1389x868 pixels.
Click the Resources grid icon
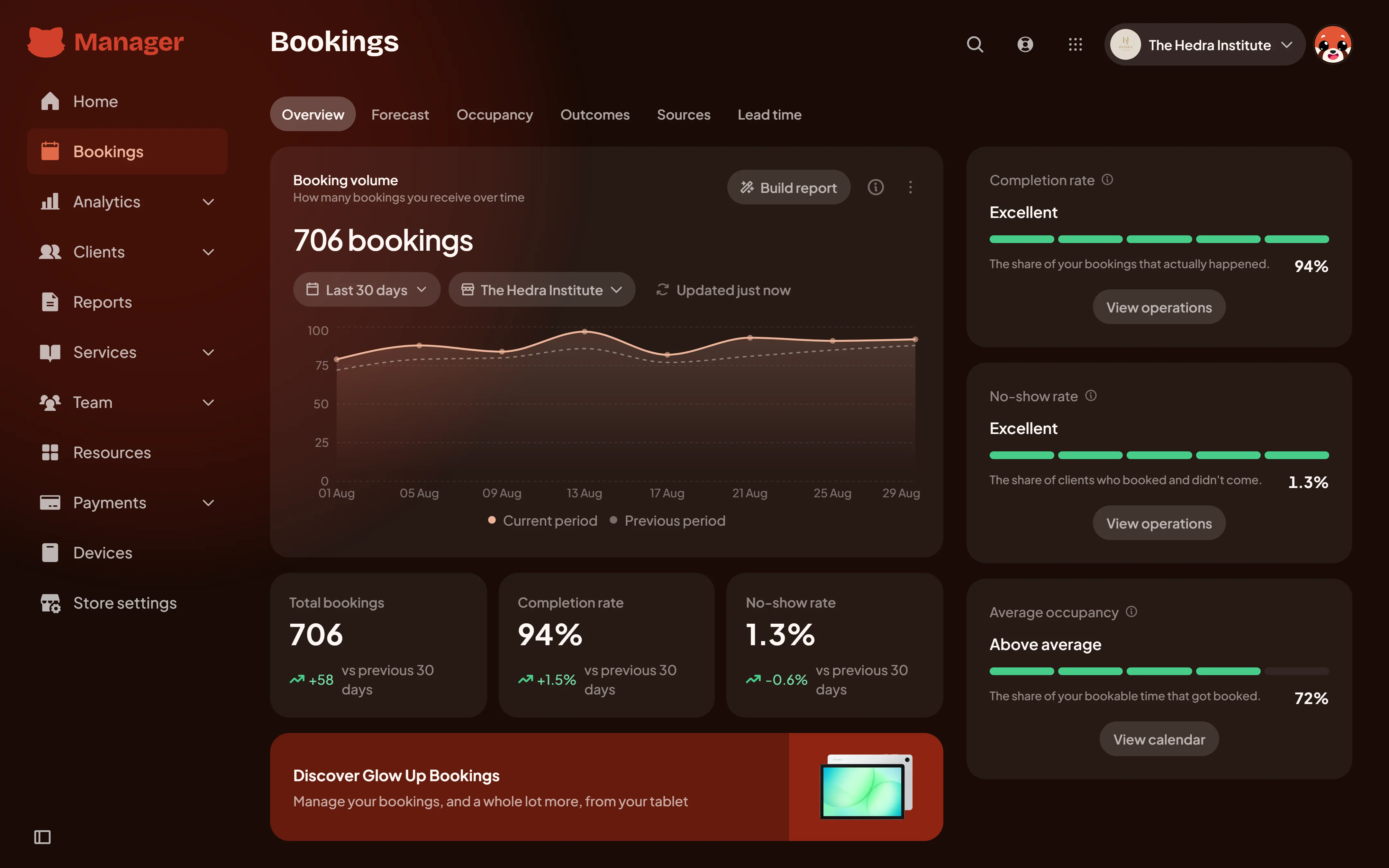tap(50, 452)
